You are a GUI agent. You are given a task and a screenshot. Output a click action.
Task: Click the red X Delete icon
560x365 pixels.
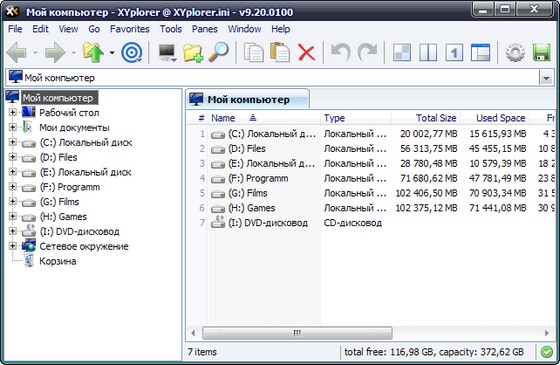[x=306, y=53]
